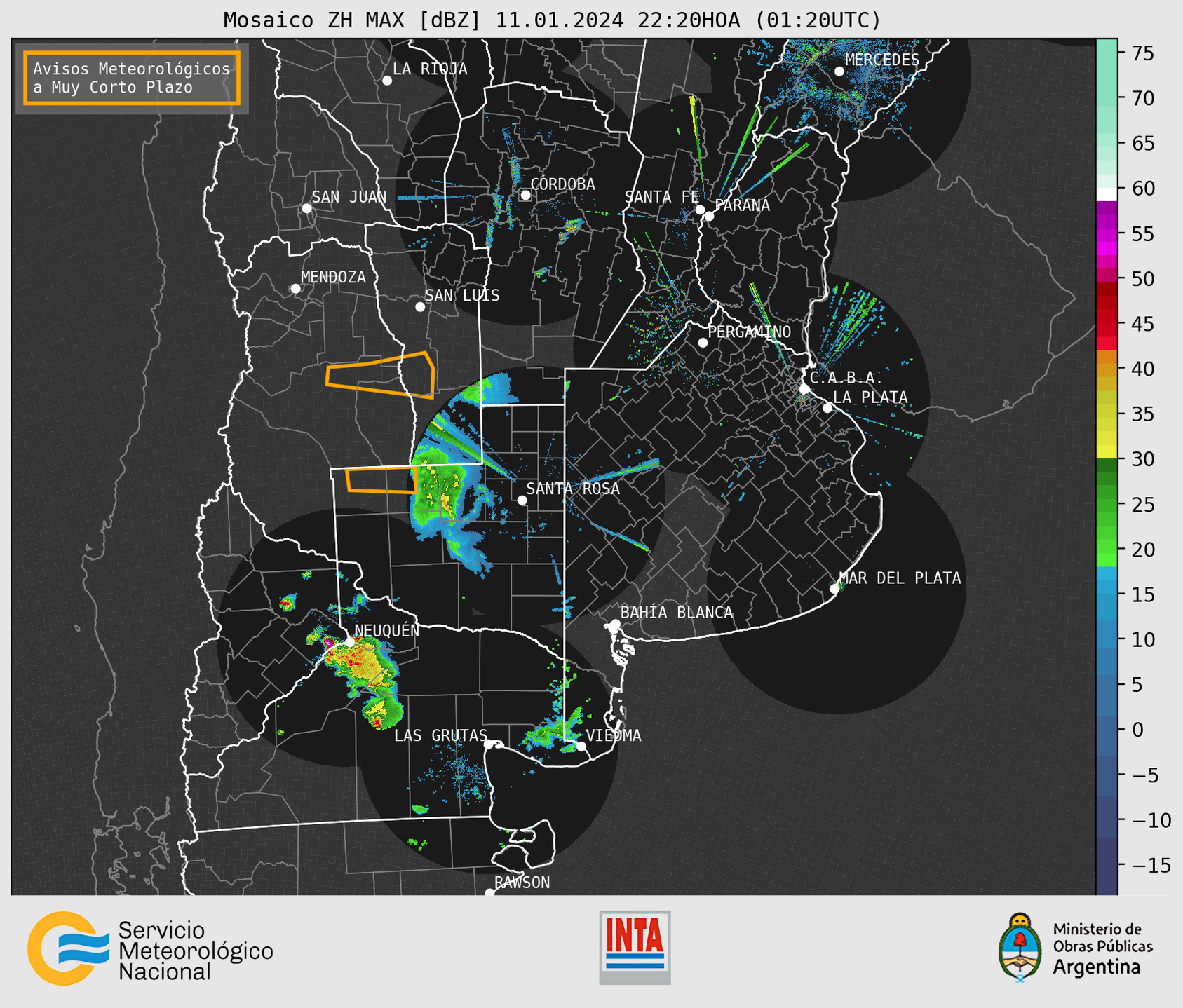Click the PARANÁ city marker dot
Image resolution: width=1183 pixels, height=1008 pixels.
coord(709,216)
